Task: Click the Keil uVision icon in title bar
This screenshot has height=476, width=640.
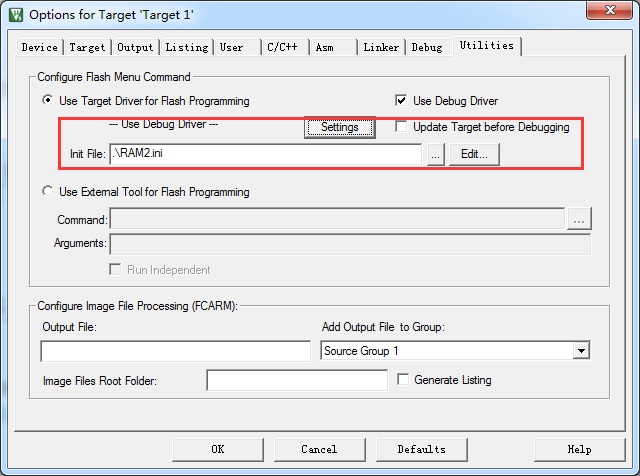Action: 16,15
